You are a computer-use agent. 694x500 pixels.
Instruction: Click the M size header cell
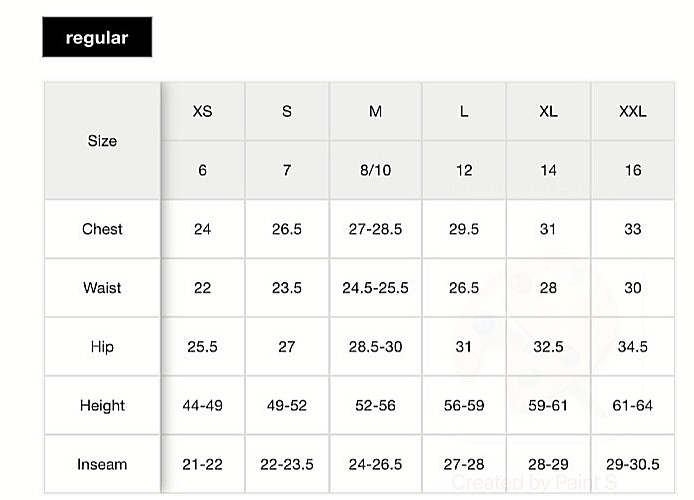[375, 111]
